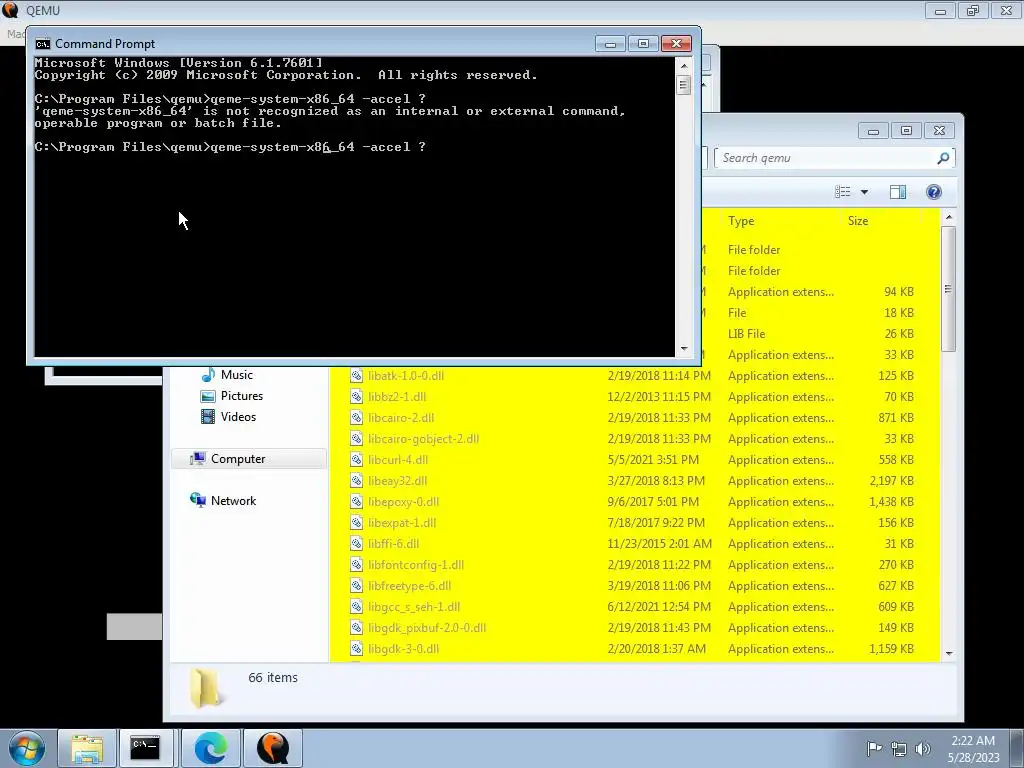Select file libgdk-3-0.dll
Image resolution: width=1024 pixels, height=768 pixels.
point(403,648)
